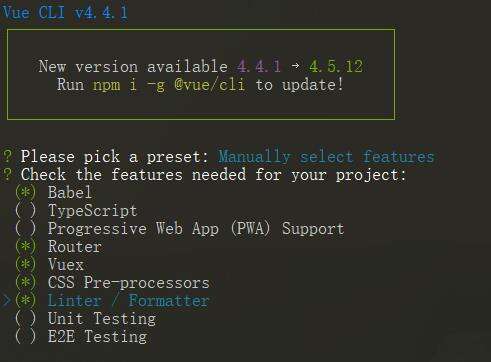Click the Vue CLI v4.4.1 header
The width and height of the screenshot is (491, 362).
pos(65,13)
